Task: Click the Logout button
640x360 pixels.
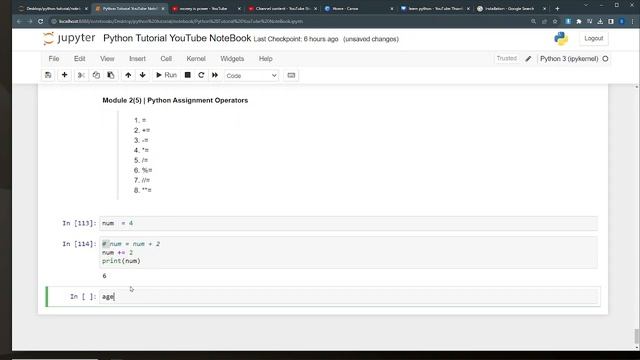Action: [593, 38]
